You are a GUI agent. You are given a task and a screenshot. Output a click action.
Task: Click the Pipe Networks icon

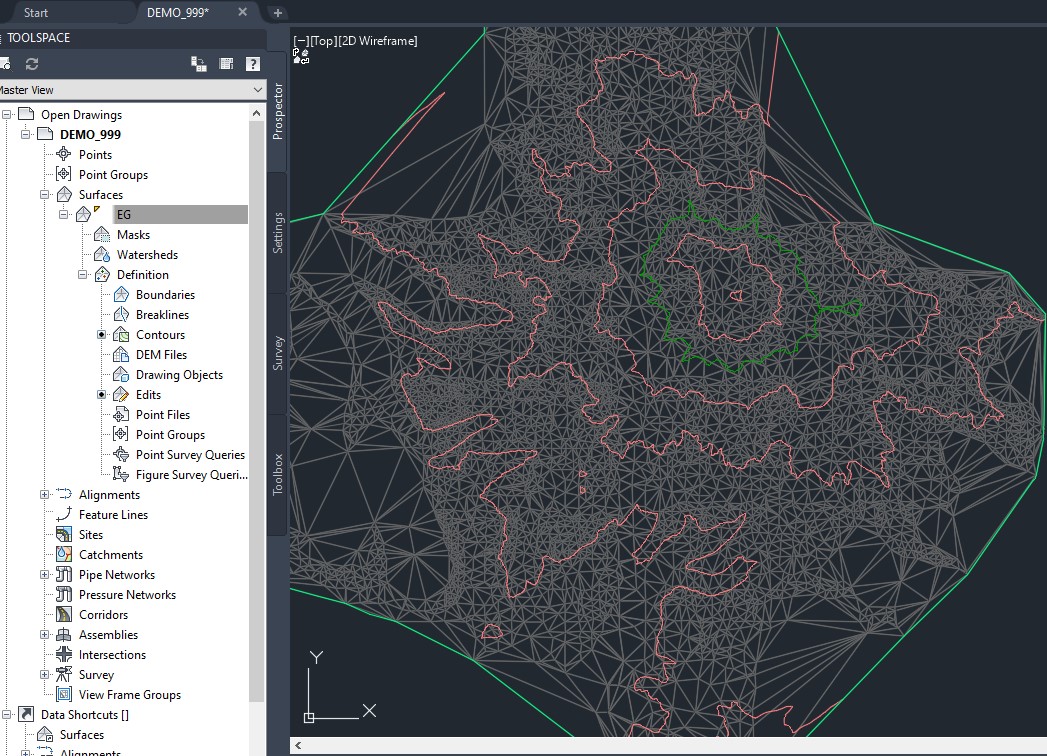(63, 574)
